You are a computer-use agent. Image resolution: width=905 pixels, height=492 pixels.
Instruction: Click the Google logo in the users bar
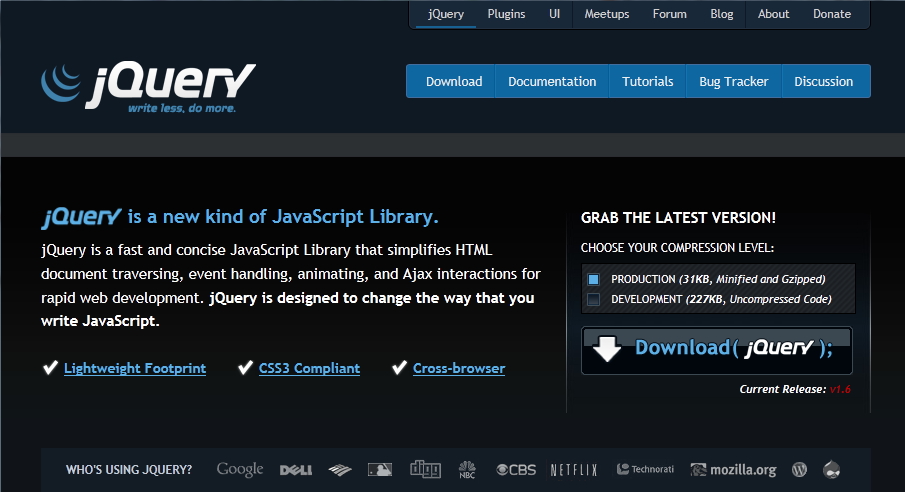240,469
